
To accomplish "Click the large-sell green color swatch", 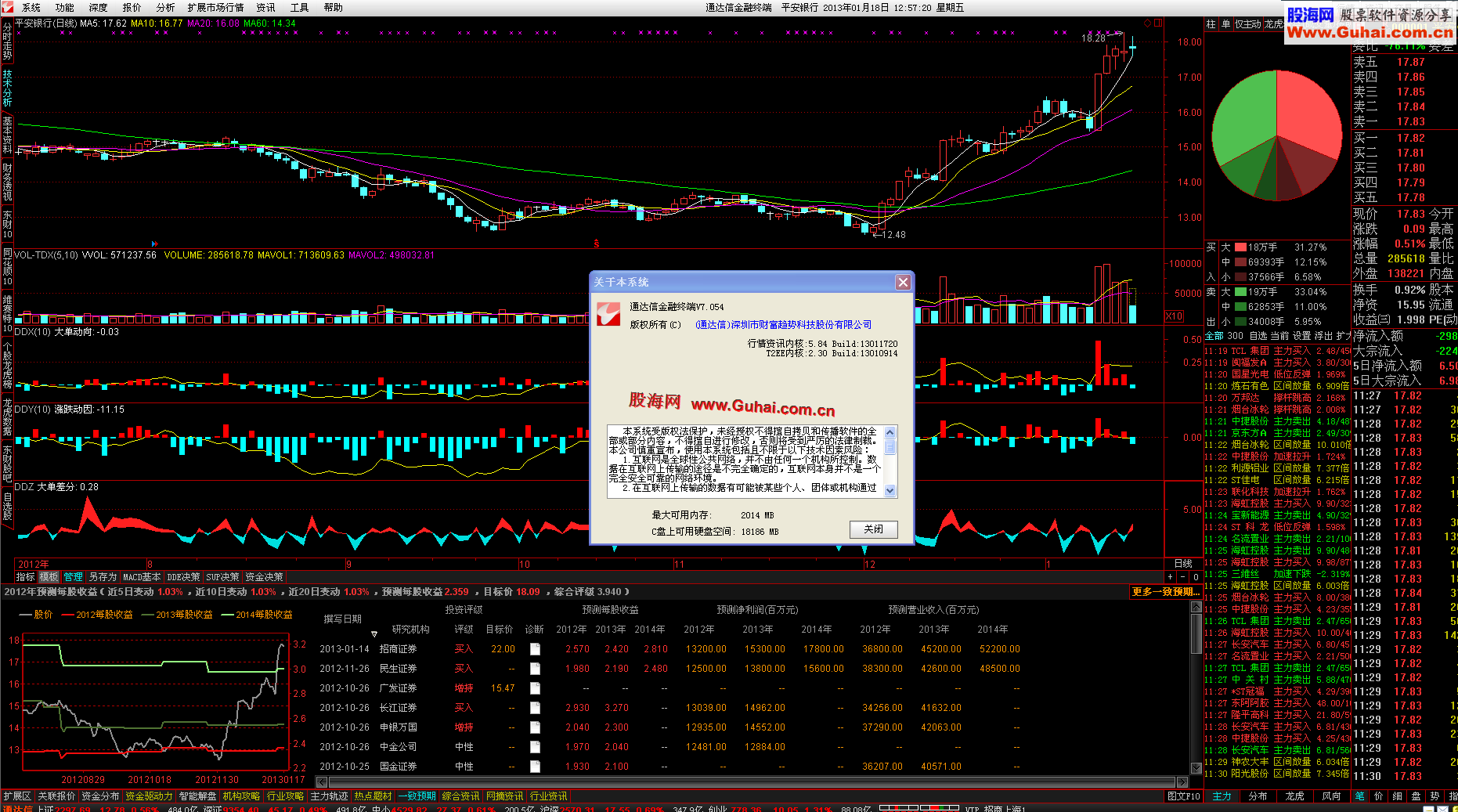I will 1240,292.
